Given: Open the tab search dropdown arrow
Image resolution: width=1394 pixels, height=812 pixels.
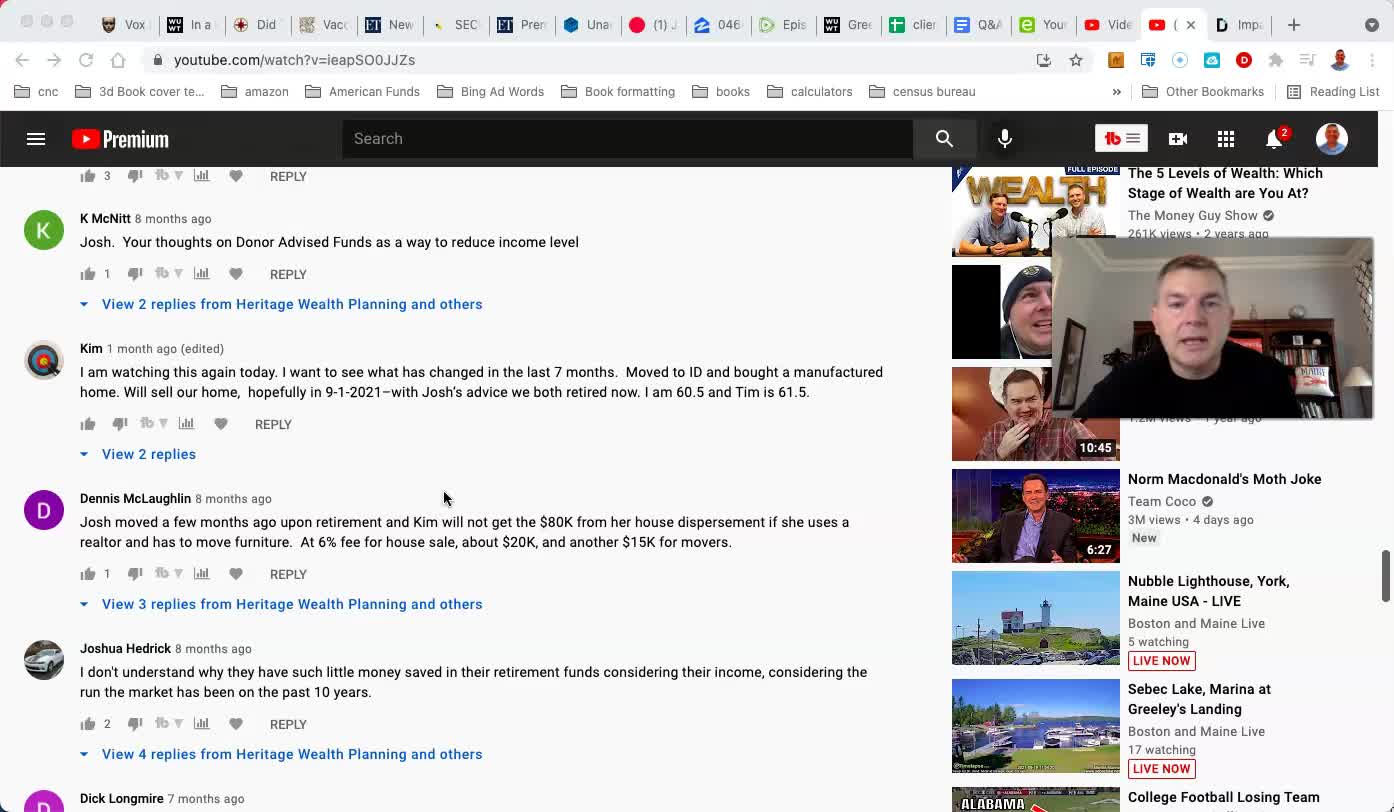Looking at the screenshot, I should click(x=1371, y=24).
